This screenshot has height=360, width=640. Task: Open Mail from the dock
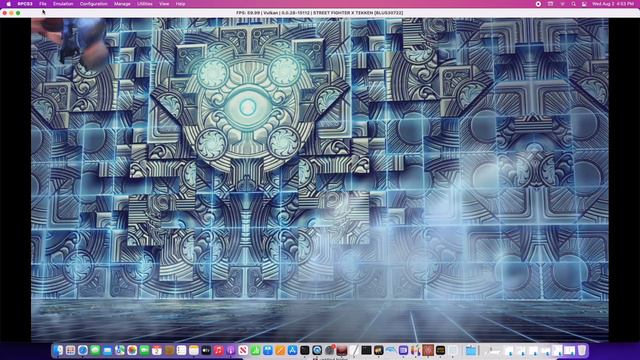107,350
